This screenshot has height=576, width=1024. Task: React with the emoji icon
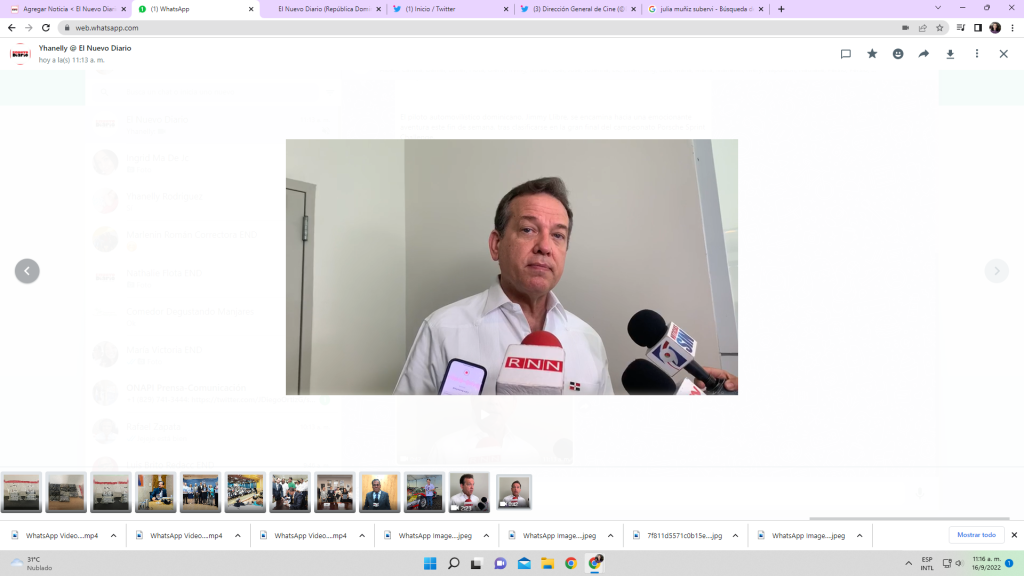point(898,54)
